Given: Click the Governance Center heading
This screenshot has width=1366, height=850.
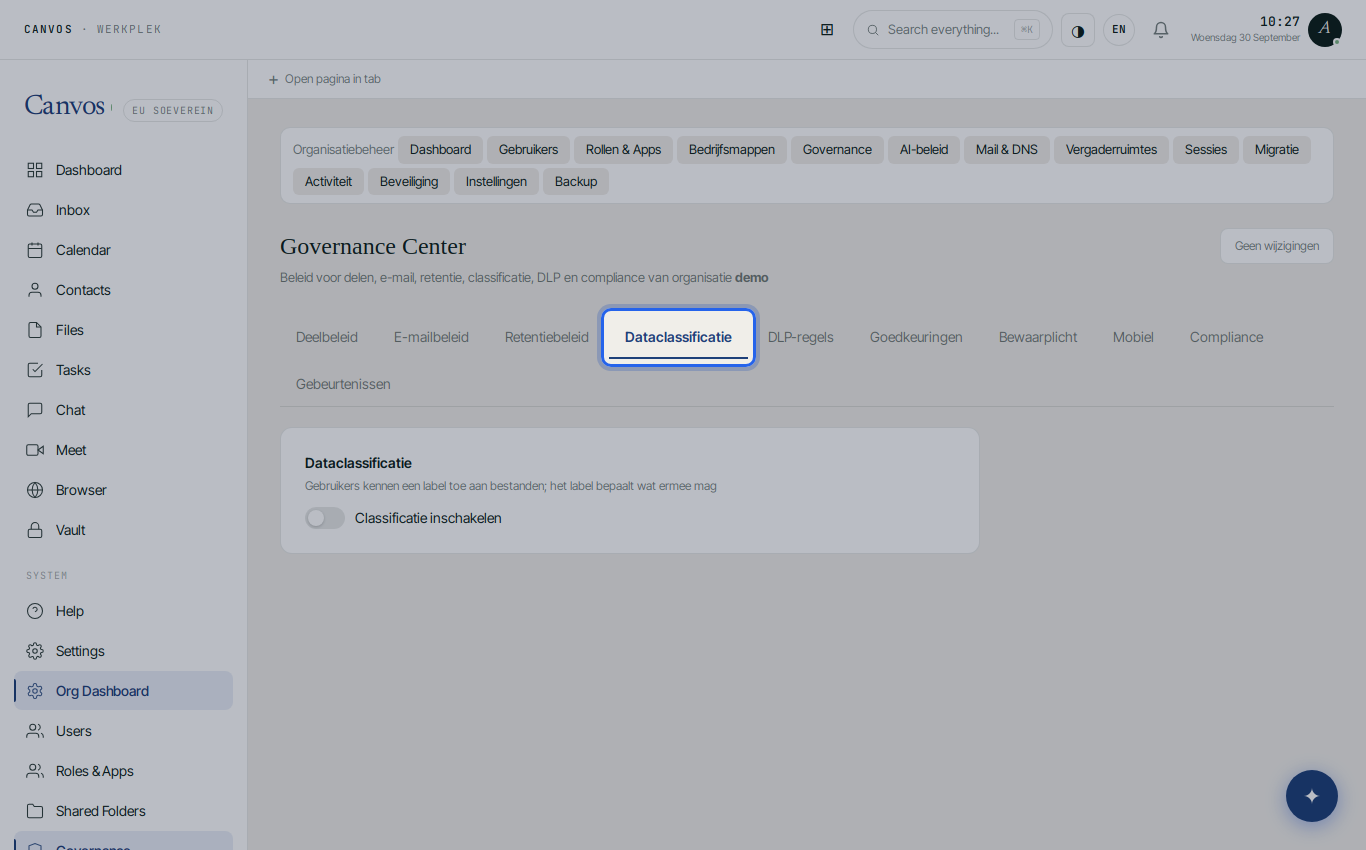Looking at the screenshot, I should pyautogui.click(x=373, y=247).
